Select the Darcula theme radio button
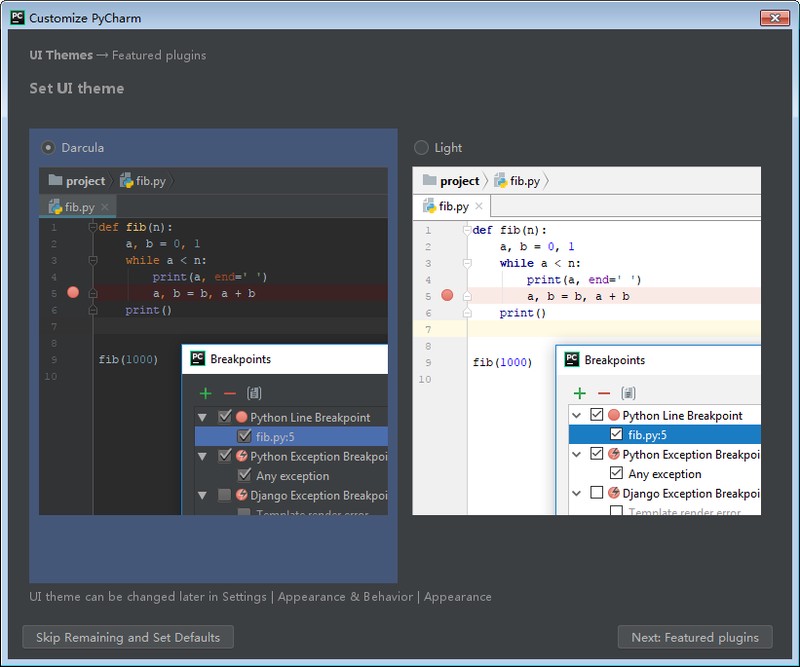 (48, 147)
